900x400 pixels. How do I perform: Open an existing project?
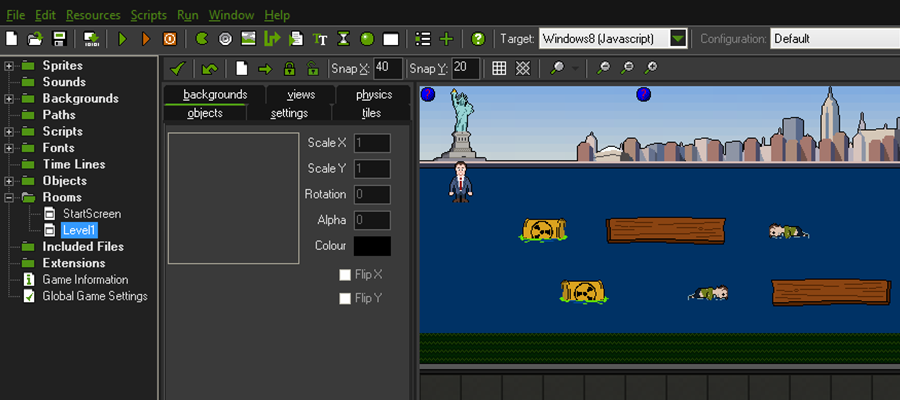pos(35,39)
